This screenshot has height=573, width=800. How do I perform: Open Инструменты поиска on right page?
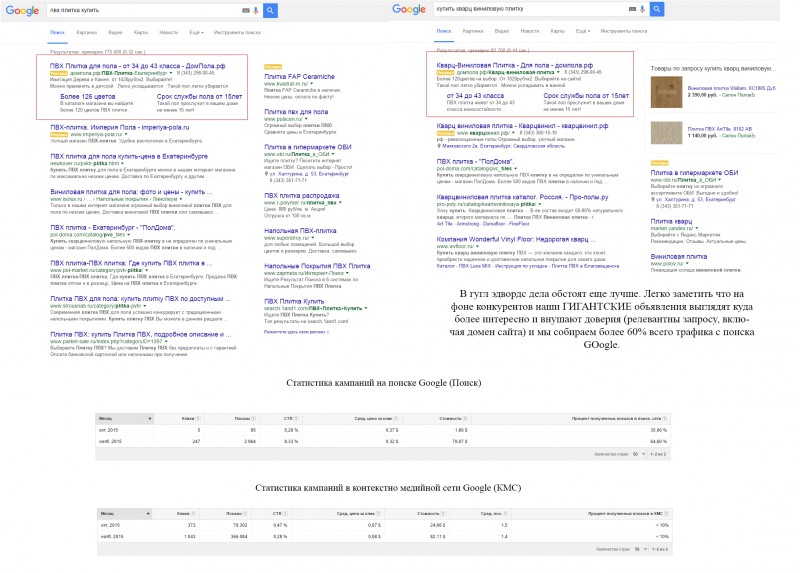(x=624, y=31)
